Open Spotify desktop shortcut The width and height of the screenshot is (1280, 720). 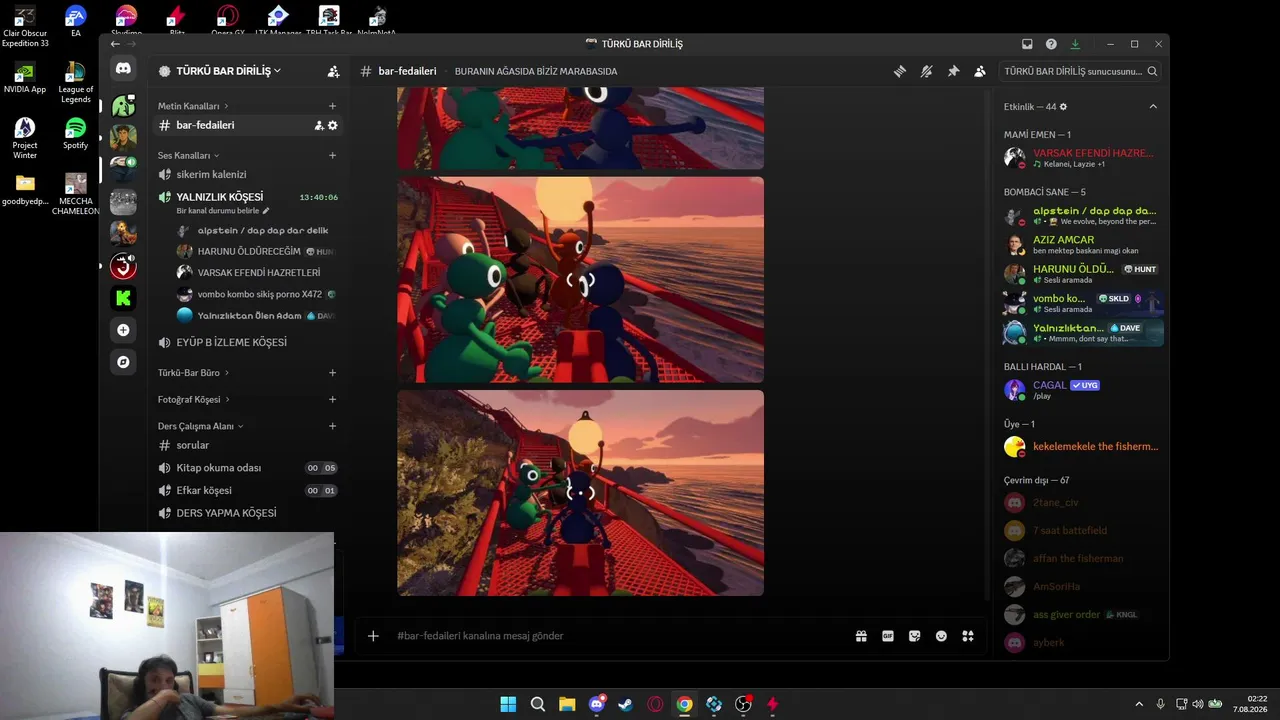tap(75, 134)
